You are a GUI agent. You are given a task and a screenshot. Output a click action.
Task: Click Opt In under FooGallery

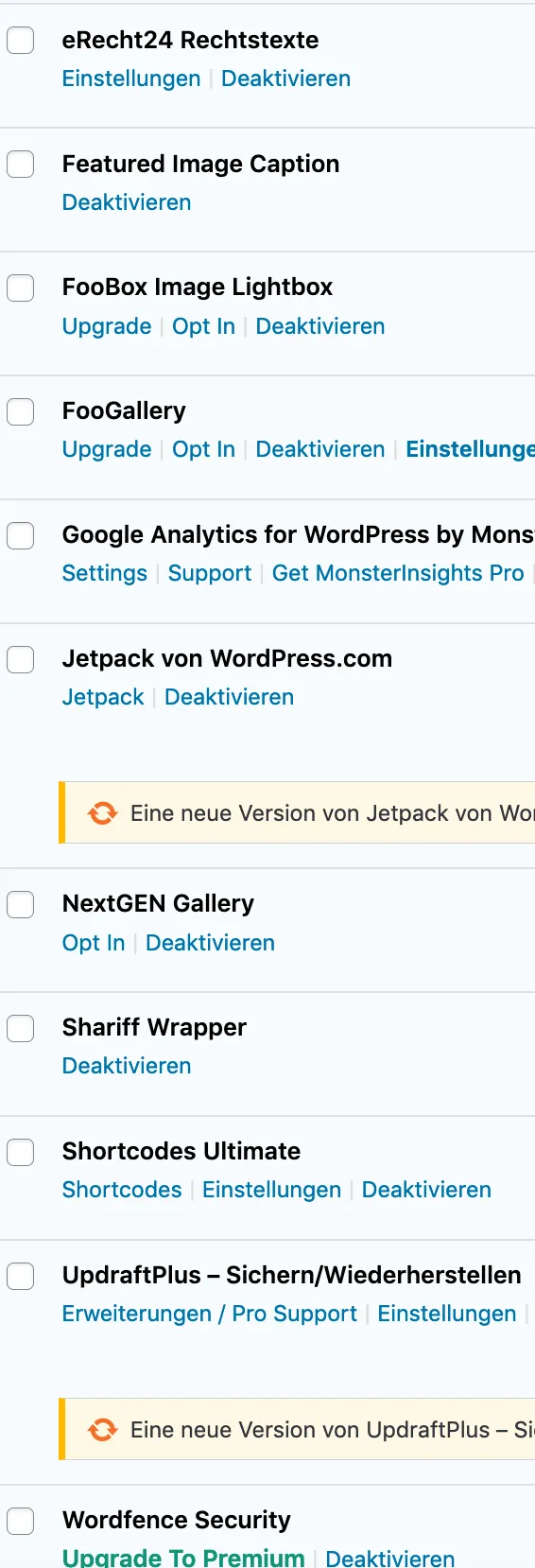click(203, 449)
